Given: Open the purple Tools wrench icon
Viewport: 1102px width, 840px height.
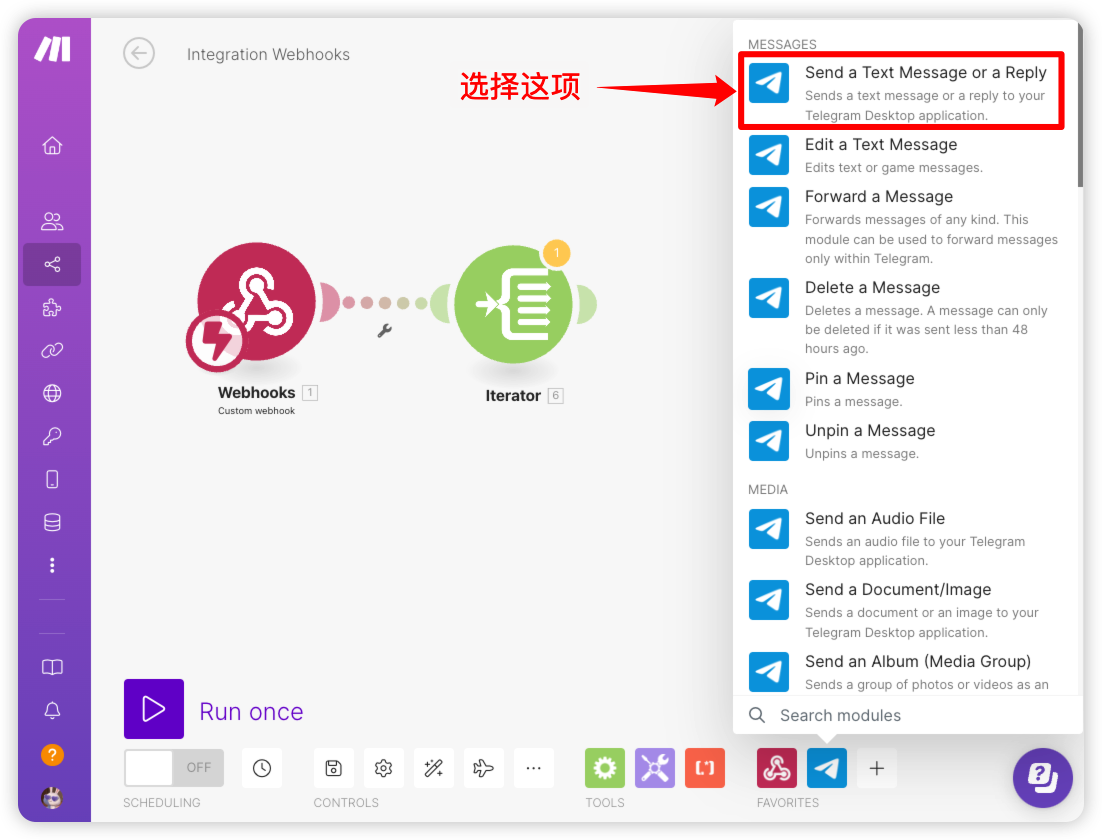Looking at the screenshot, I should click(x=655, y=768).
